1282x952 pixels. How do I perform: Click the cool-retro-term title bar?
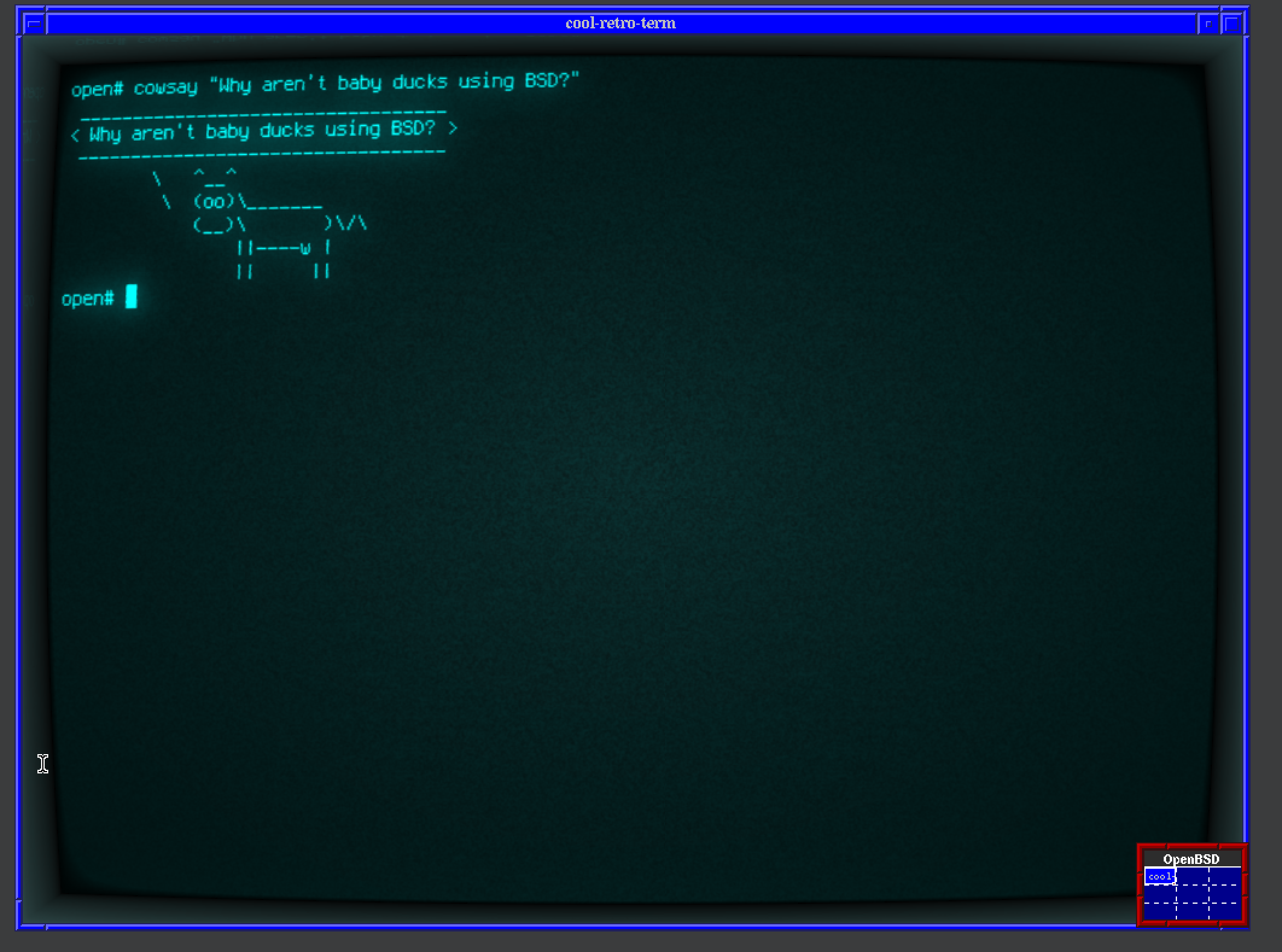[621, 24]
